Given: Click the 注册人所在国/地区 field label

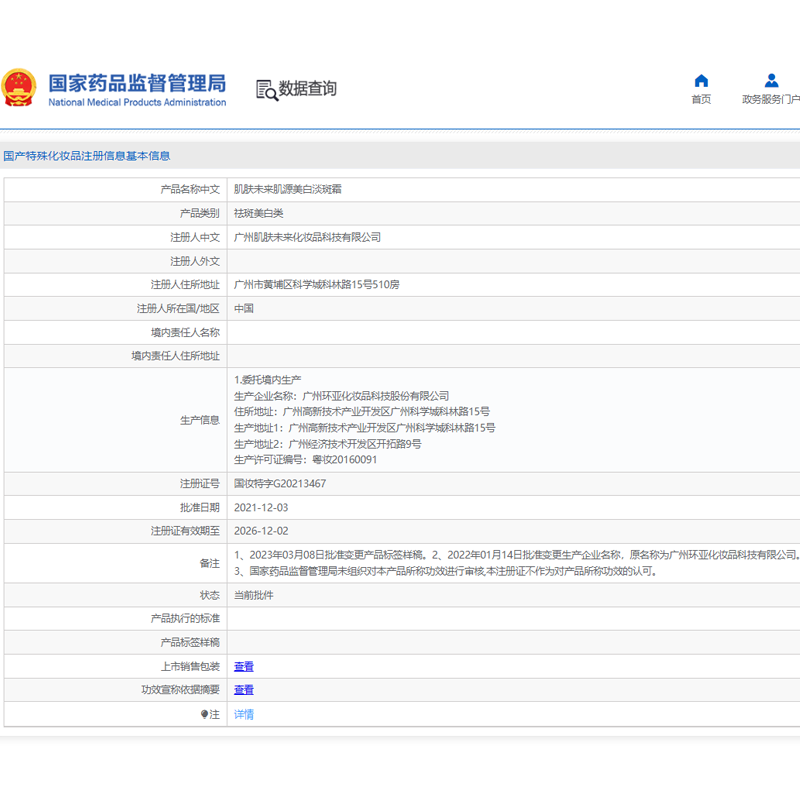Looking at the screenshot, I should pyautogui.click(x=178, y=309).
